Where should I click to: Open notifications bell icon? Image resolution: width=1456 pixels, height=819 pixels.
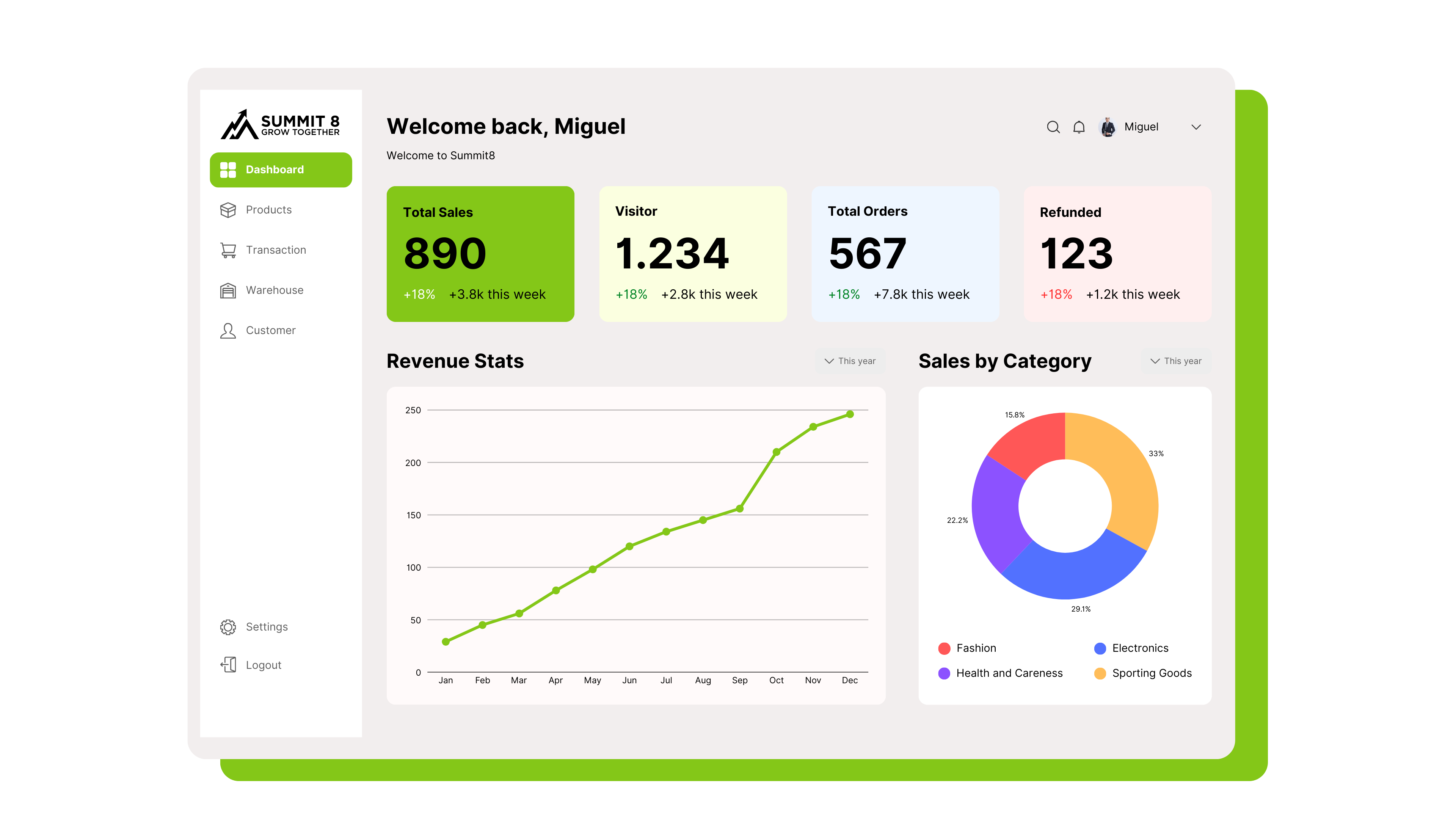(1079, 127)
